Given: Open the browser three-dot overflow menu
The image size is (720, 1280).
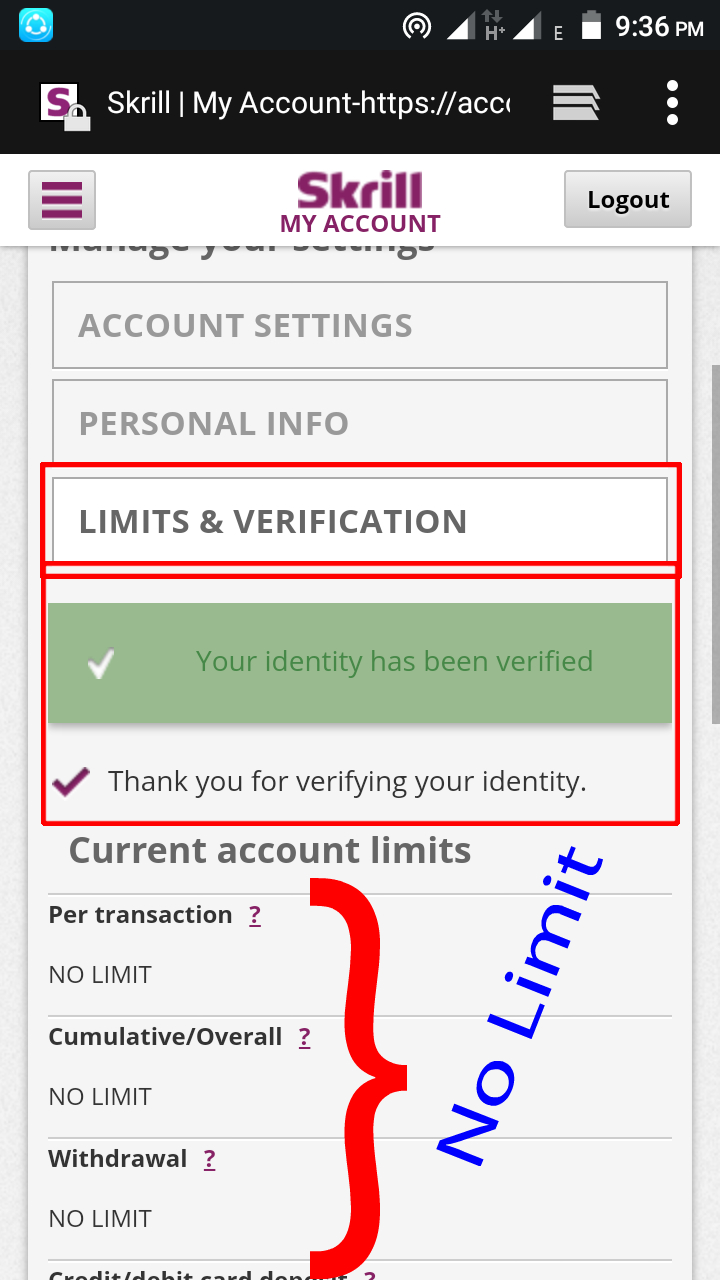Looking at the screenshot, I should point(672,102).
